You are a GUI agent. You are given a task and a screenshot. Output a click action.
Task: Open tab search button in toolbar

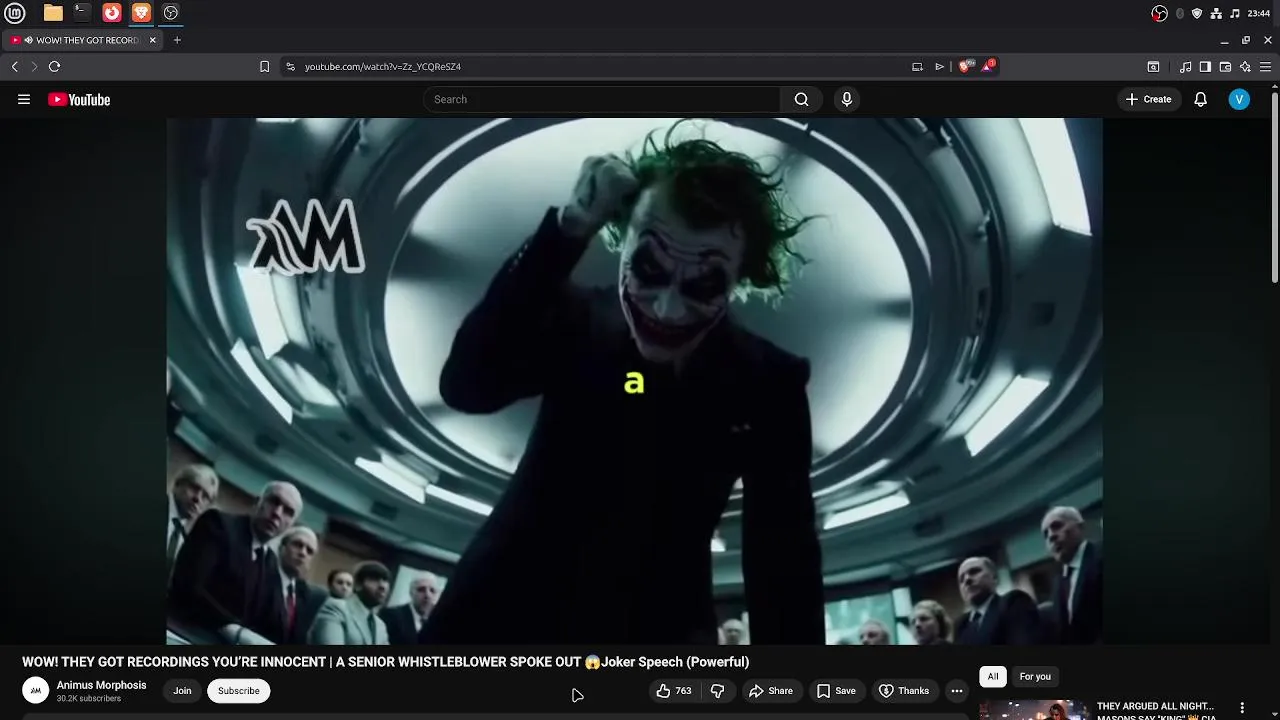(1153, 67)
